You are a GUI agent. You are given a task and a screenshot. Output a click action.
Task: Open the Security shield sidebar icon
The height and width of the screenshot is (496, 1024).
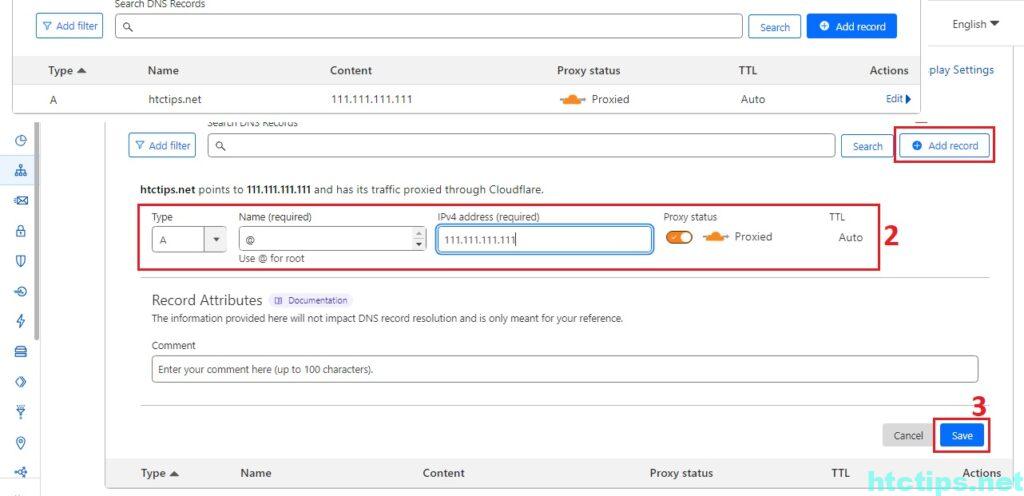click(x=20, y=261)
